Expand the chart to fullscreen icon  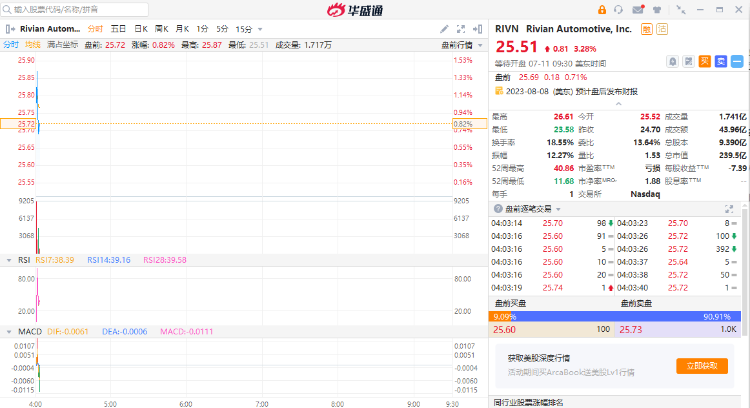(461, 29)
